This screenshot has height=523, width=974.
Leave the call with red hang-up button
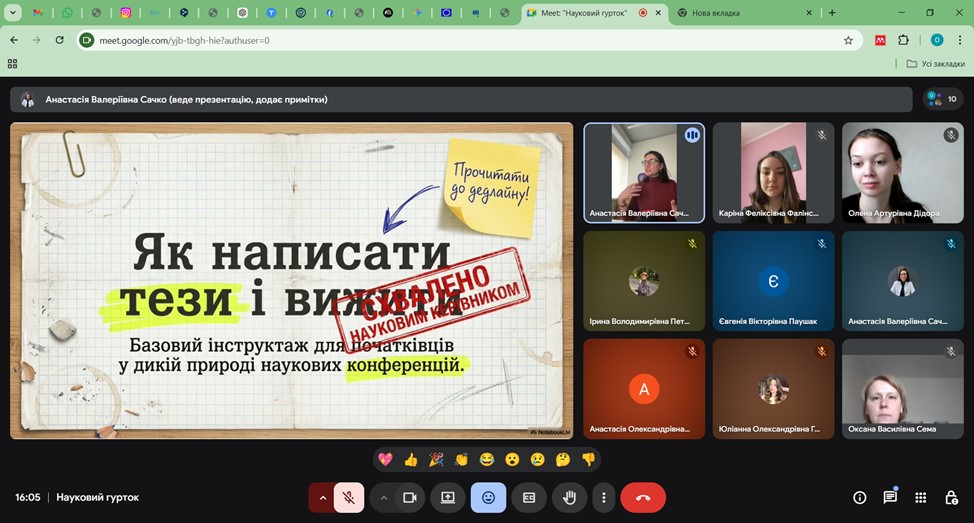tap(643, 498)
